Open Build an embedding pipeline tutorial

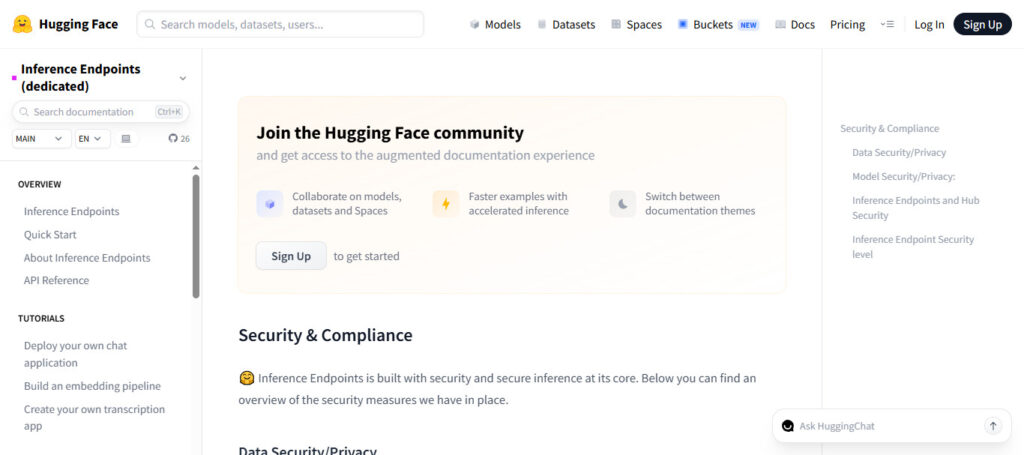[92, 386]
